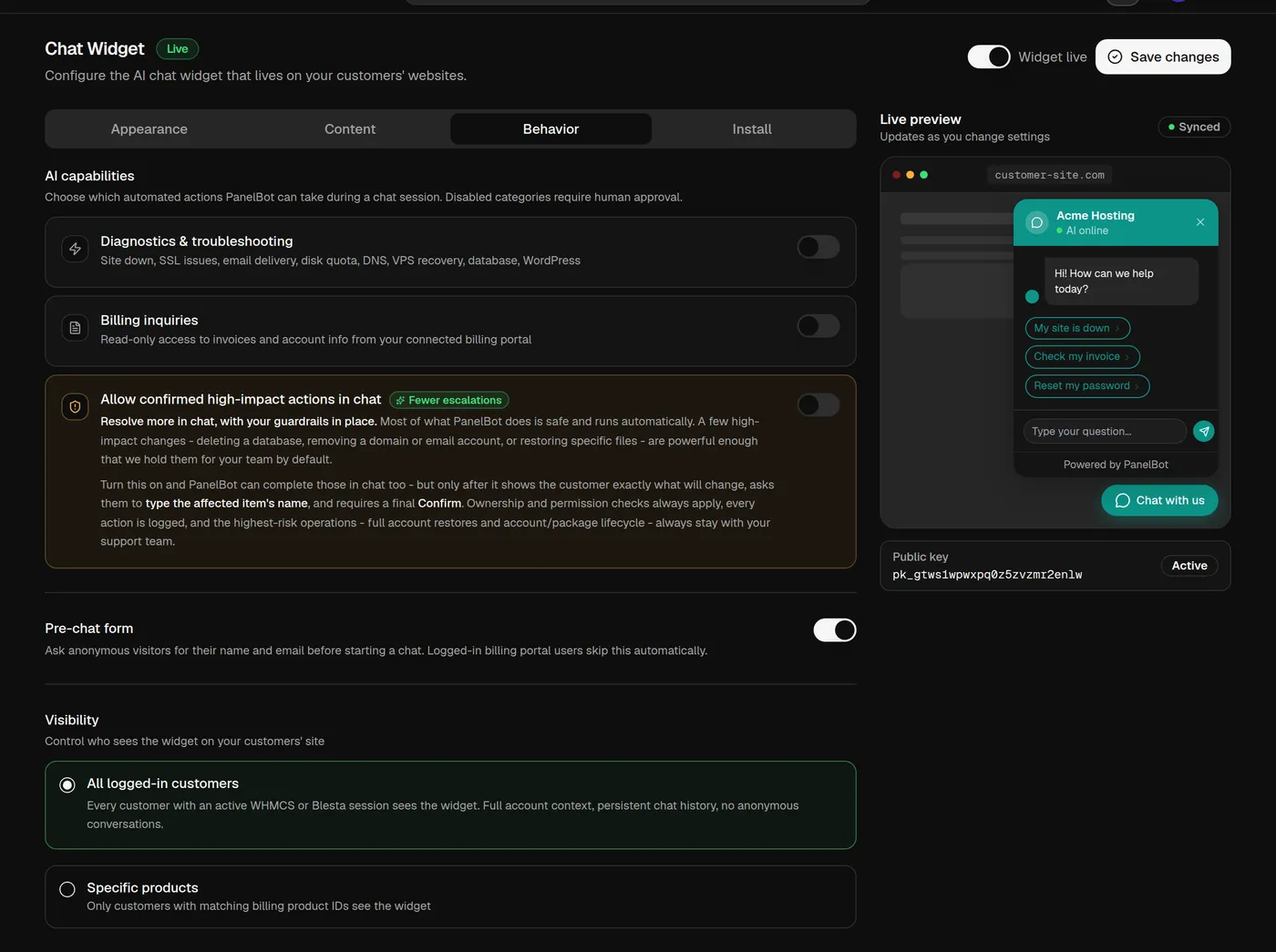Screen dimensions: 1276x952
Task: Click the public key value pk_gtws1wpwxpq0z5zvzmr2enlw
Action: point(987,575)
